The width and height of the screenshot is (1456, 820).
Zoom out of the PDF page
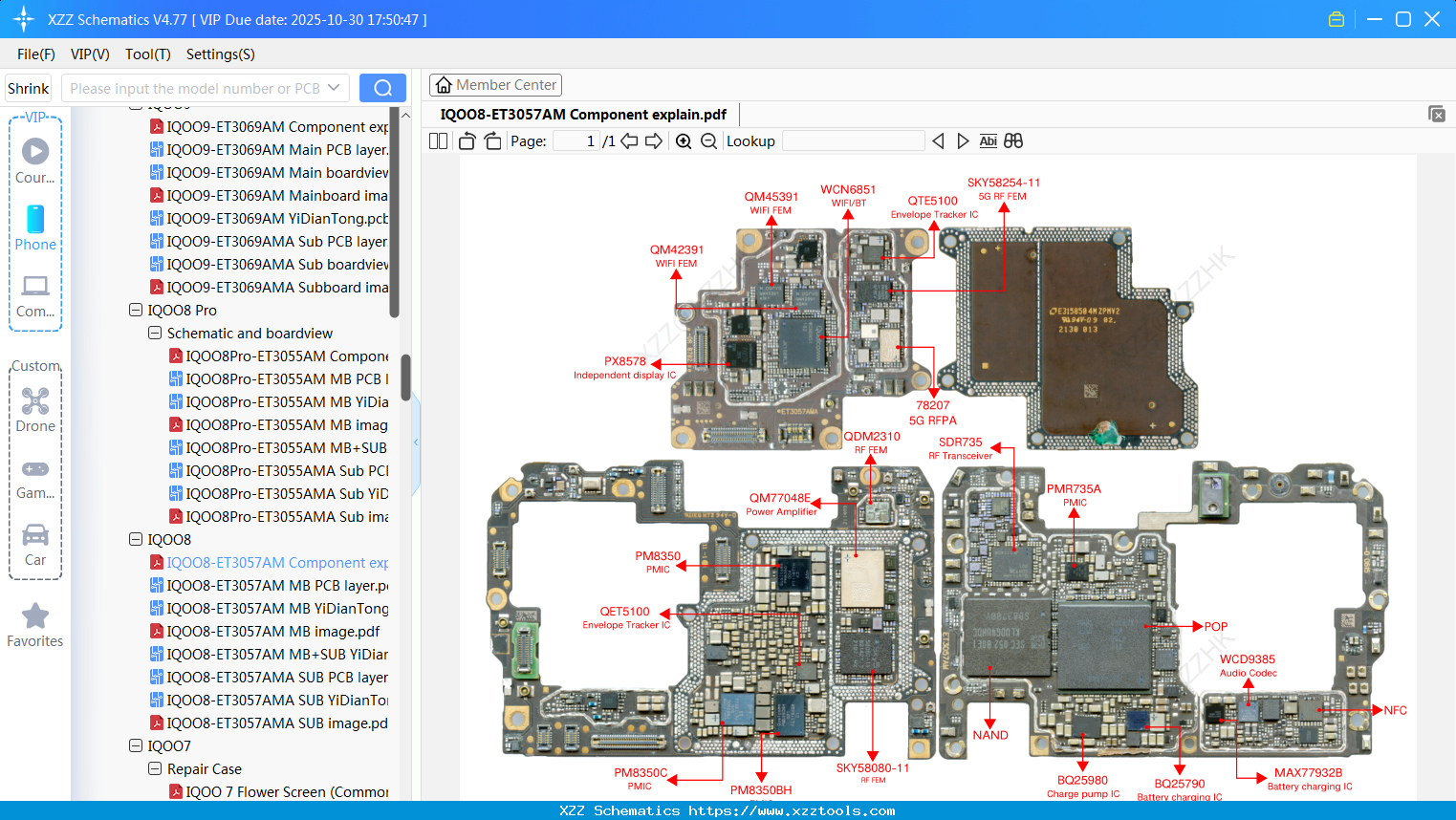(x=708, y=140)
